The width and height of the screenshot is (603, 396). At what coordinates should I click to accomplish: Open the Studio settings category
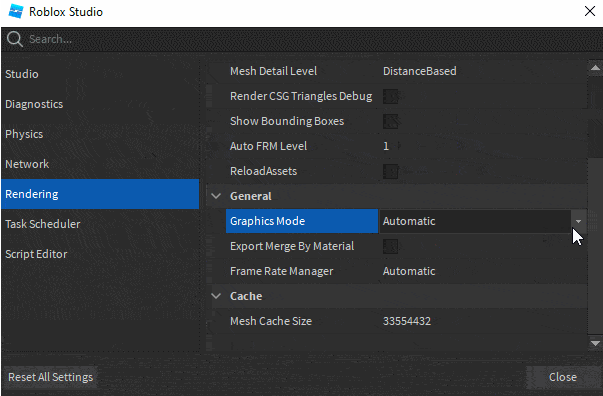[x=100, y=74]
